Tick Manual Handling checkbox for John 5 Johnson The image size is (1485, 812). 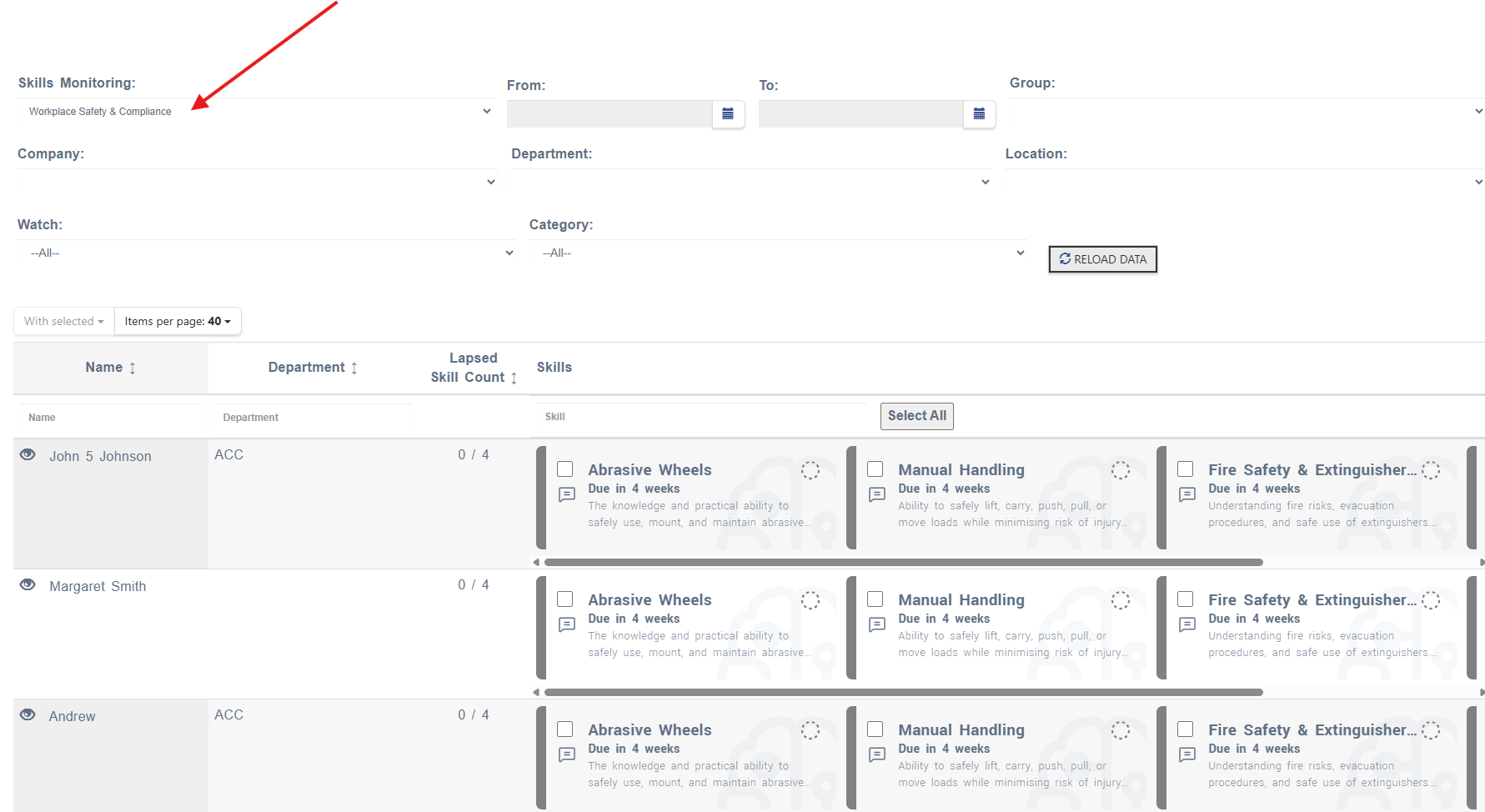tap(875, 469)
